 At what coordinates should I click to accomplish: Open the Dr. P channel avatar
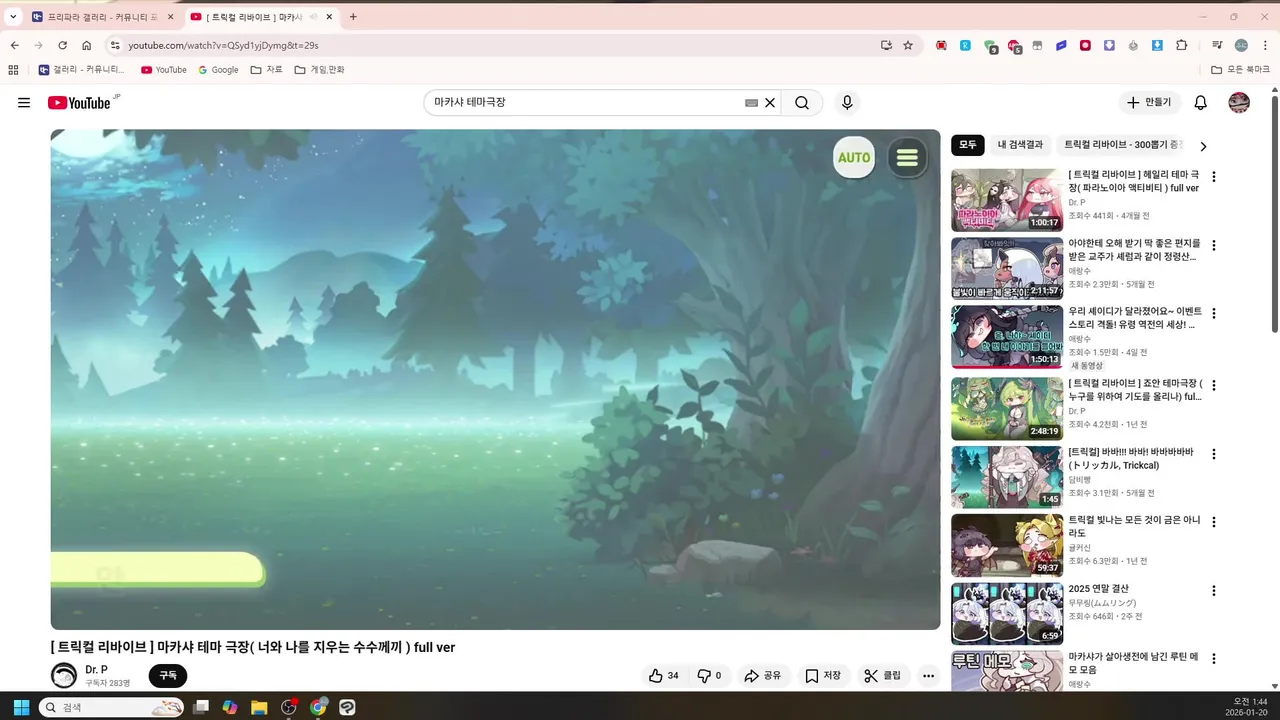(64, 675)
